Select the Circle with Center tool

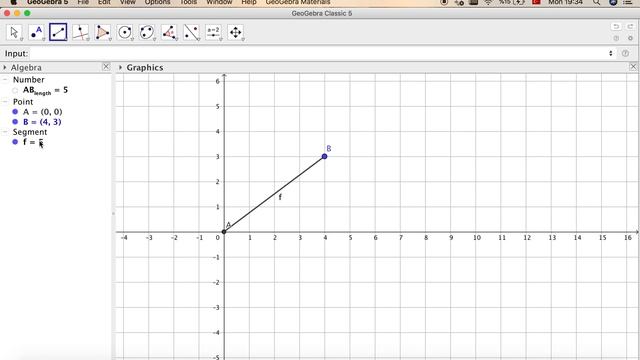coord(124,32)
